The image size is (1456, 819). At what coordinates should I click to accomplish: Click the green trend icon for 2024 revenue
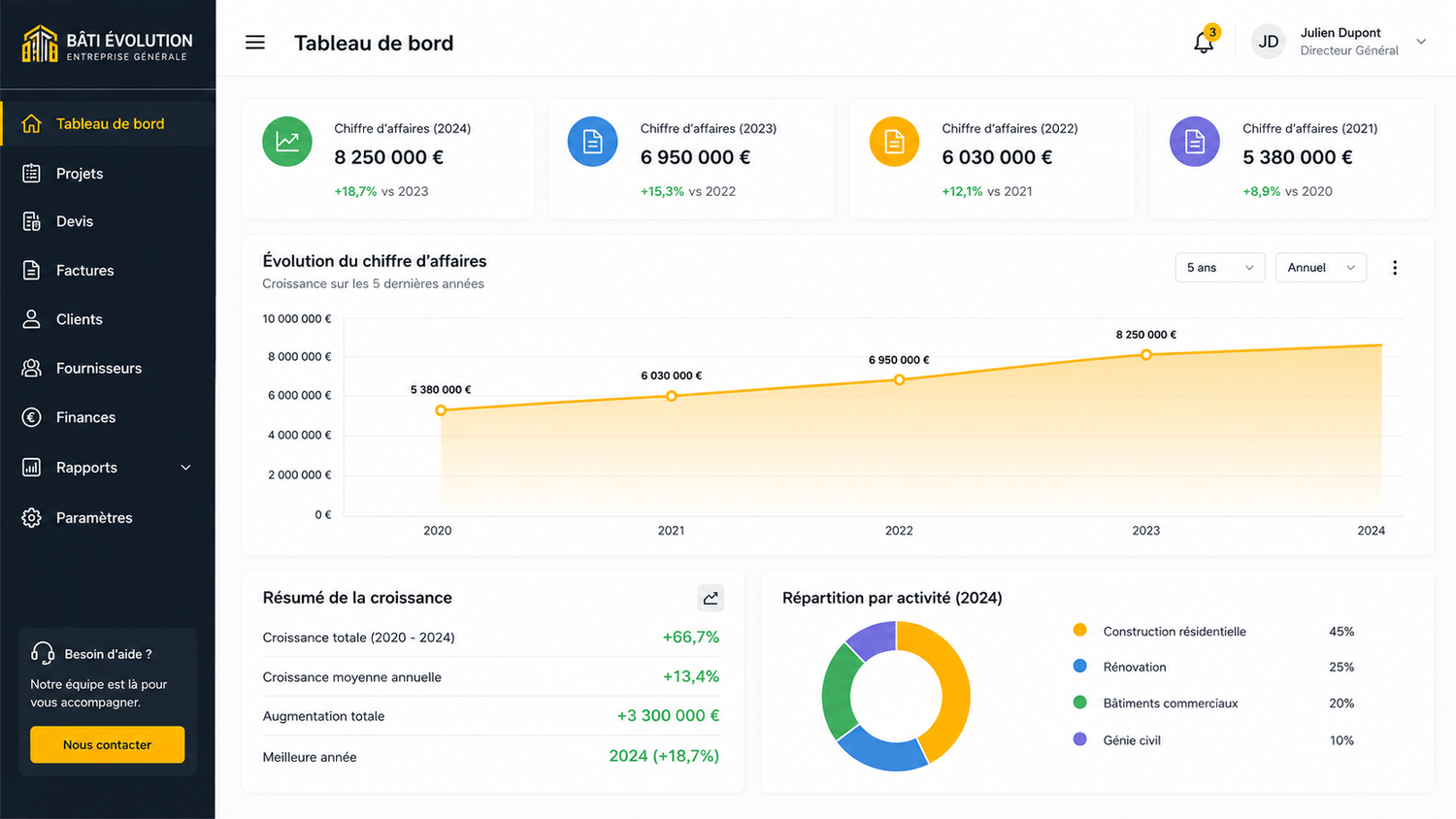pyautogui.click(x=287, y=142)
